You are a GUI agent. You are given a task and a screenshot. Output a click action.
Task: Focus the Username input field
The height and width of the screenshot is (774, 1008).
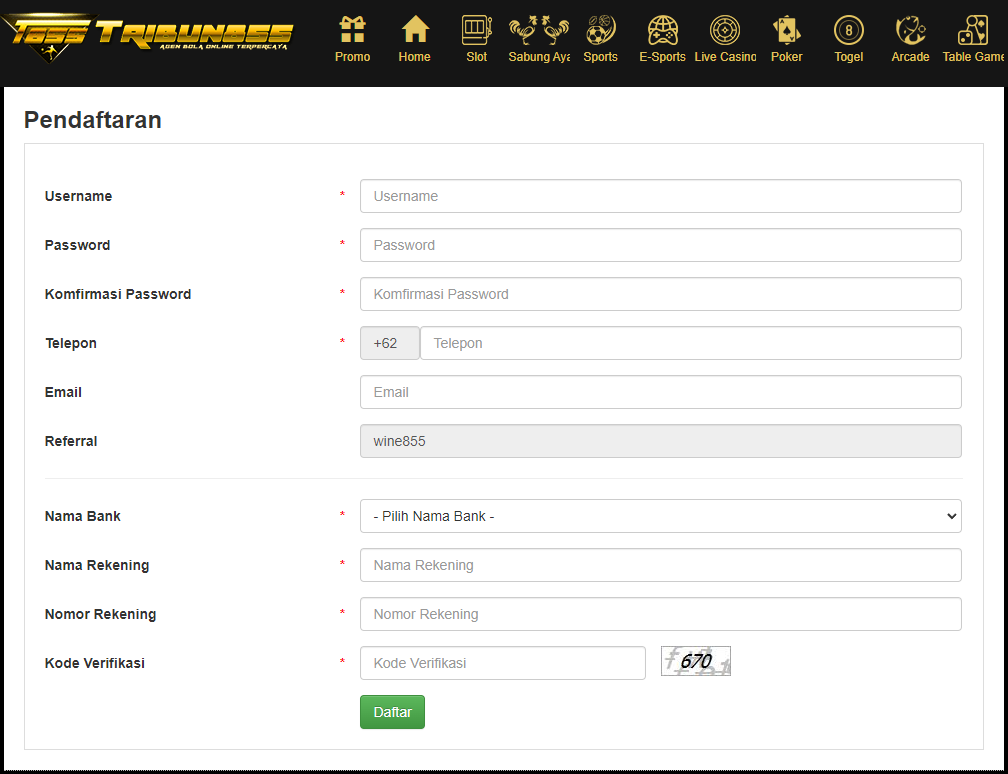click(660, 196)
